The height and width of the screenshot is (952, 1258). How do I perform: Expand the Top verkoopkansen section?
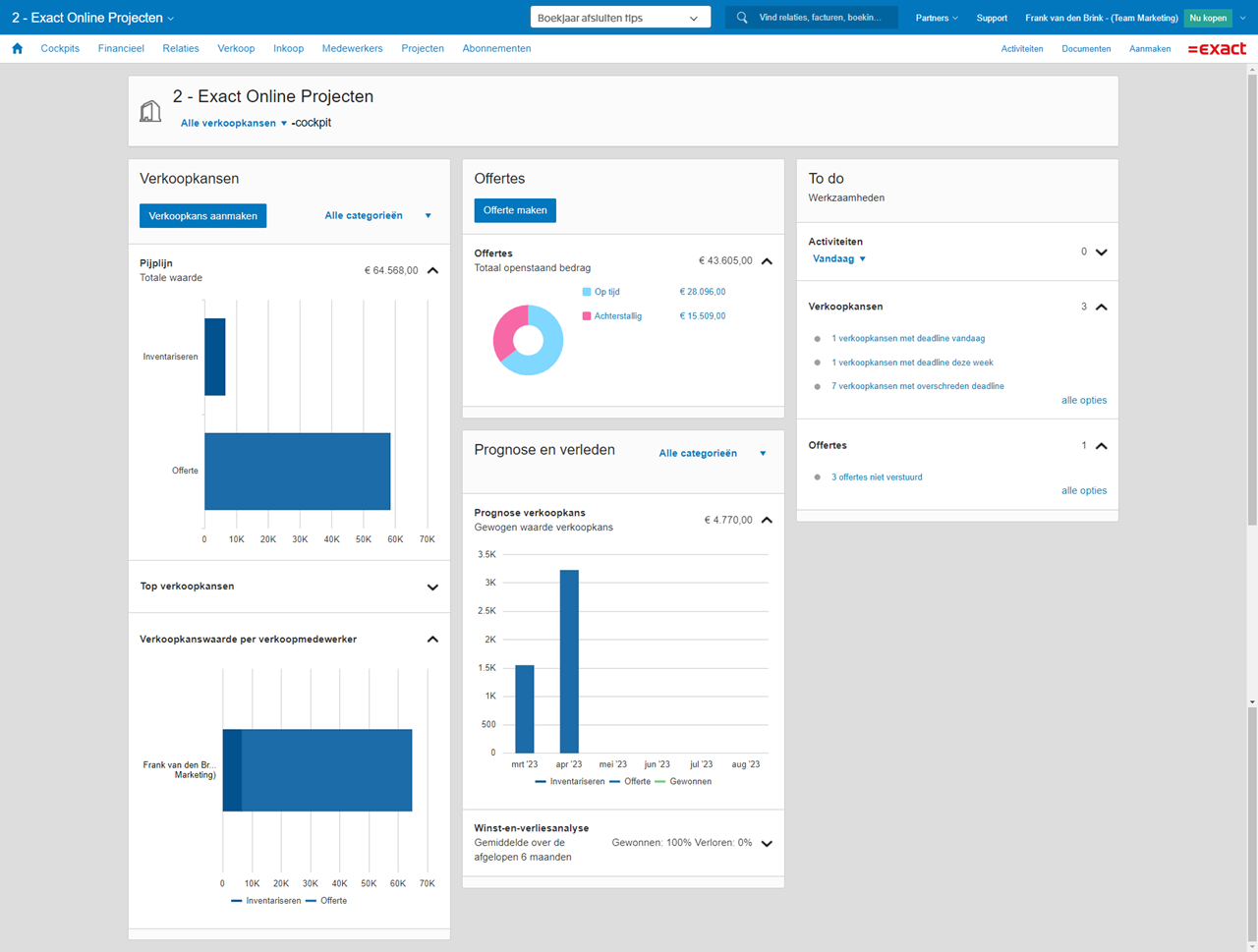coord(432,588)
